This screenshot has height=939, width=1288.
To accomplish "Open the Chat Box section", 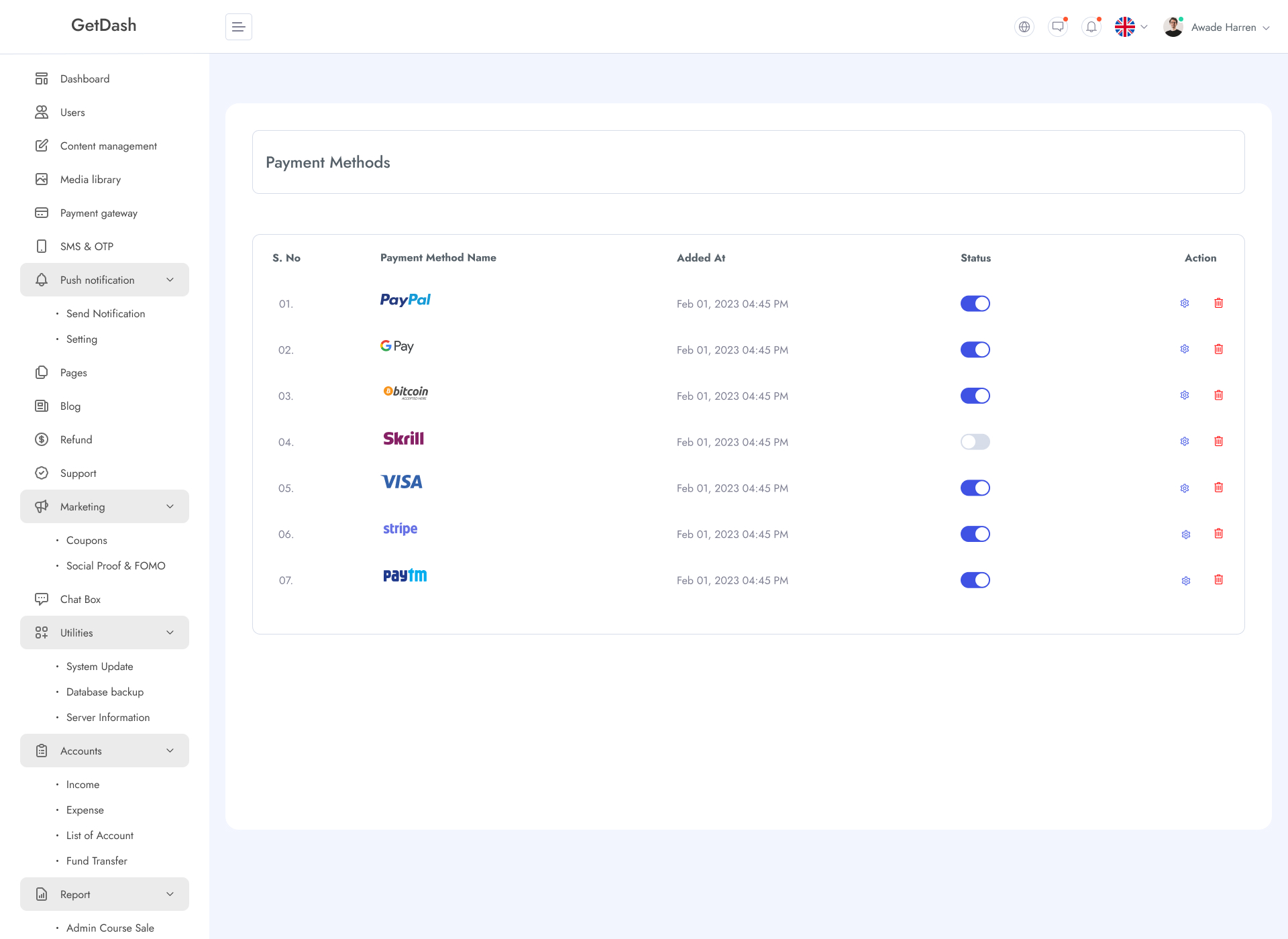I will pos(80,599).
